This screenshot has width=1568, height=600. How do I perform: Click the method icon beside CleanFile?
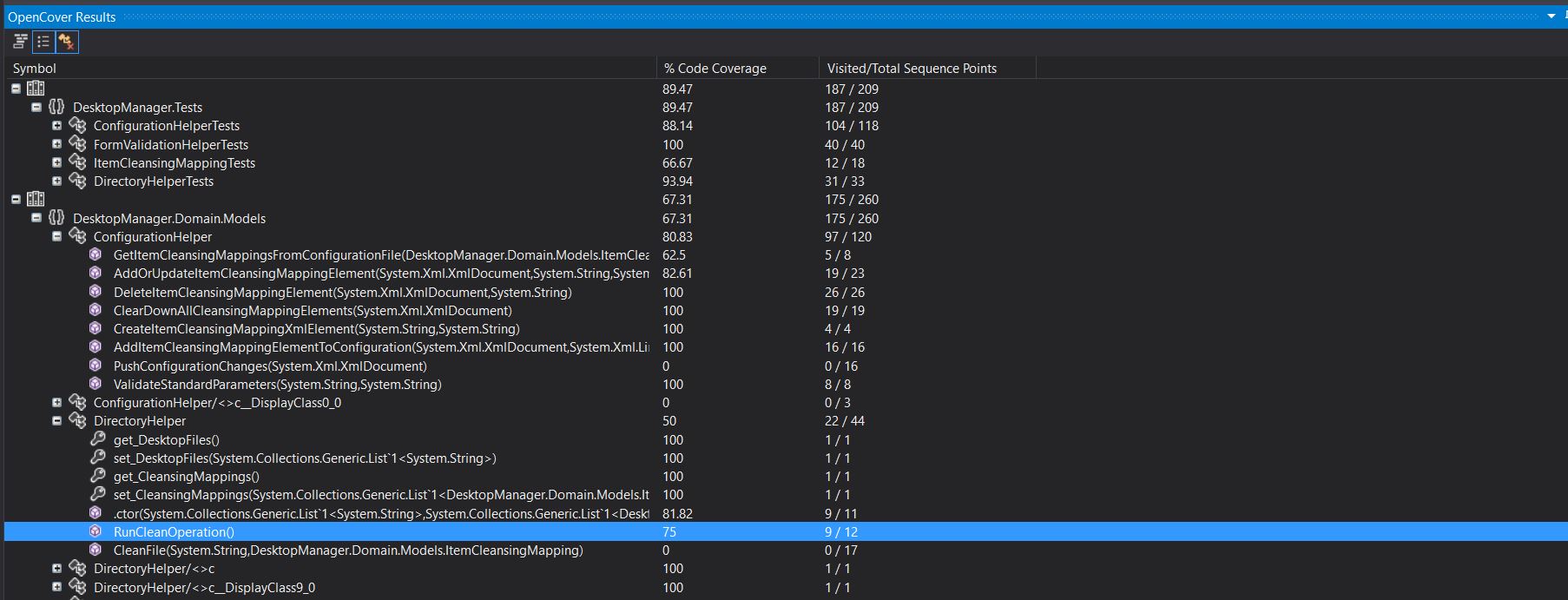[96, 550]
